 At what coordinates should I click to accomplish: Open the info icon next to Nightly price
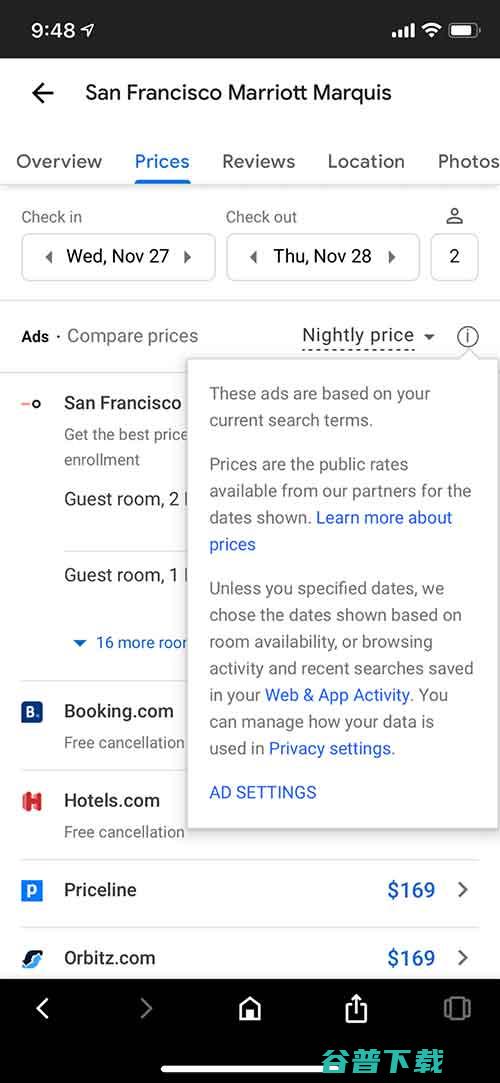tap(468, 336)
